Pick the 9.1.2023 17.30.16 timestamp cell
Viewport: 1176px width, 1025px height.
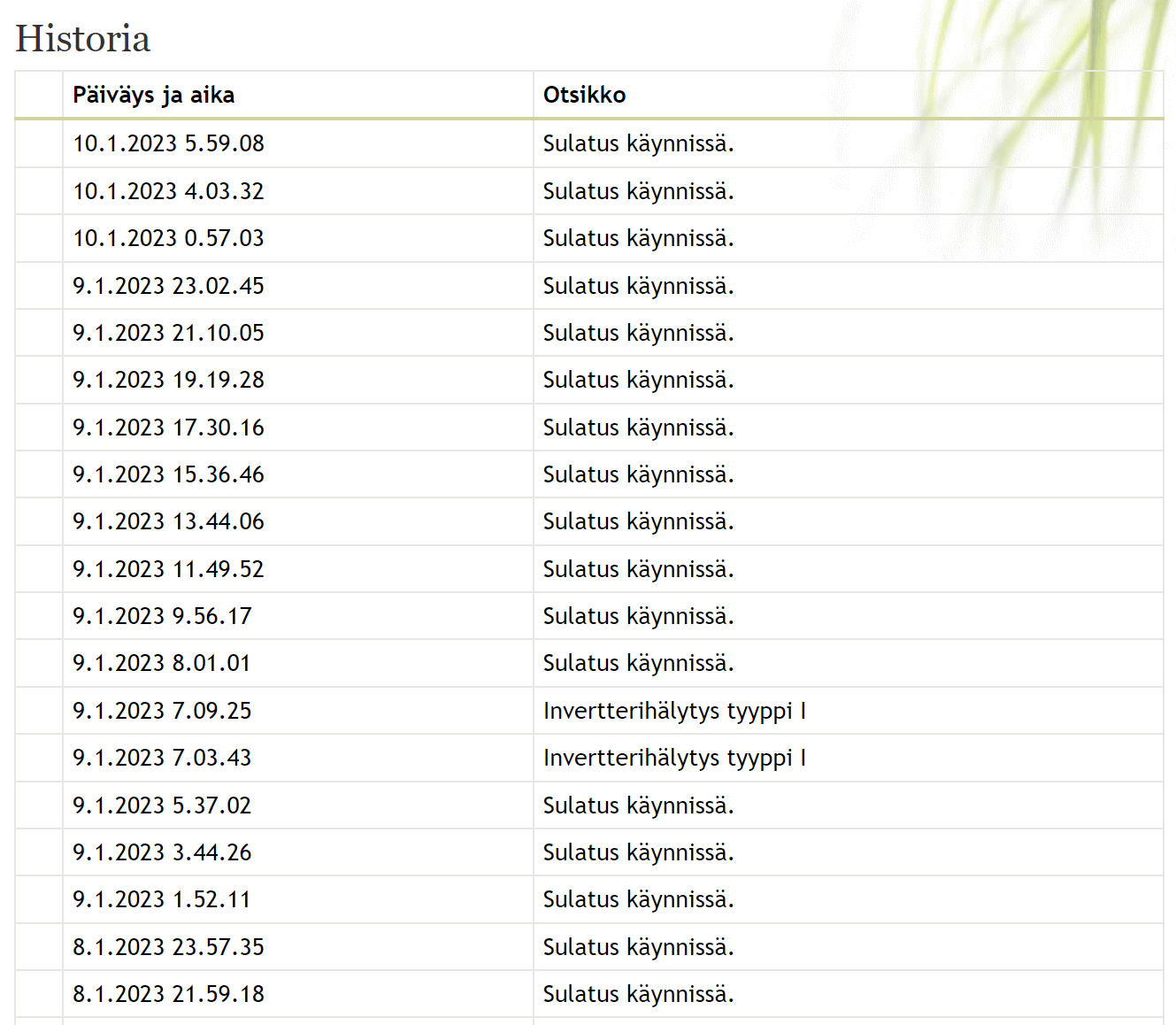(x=168, y=428)
